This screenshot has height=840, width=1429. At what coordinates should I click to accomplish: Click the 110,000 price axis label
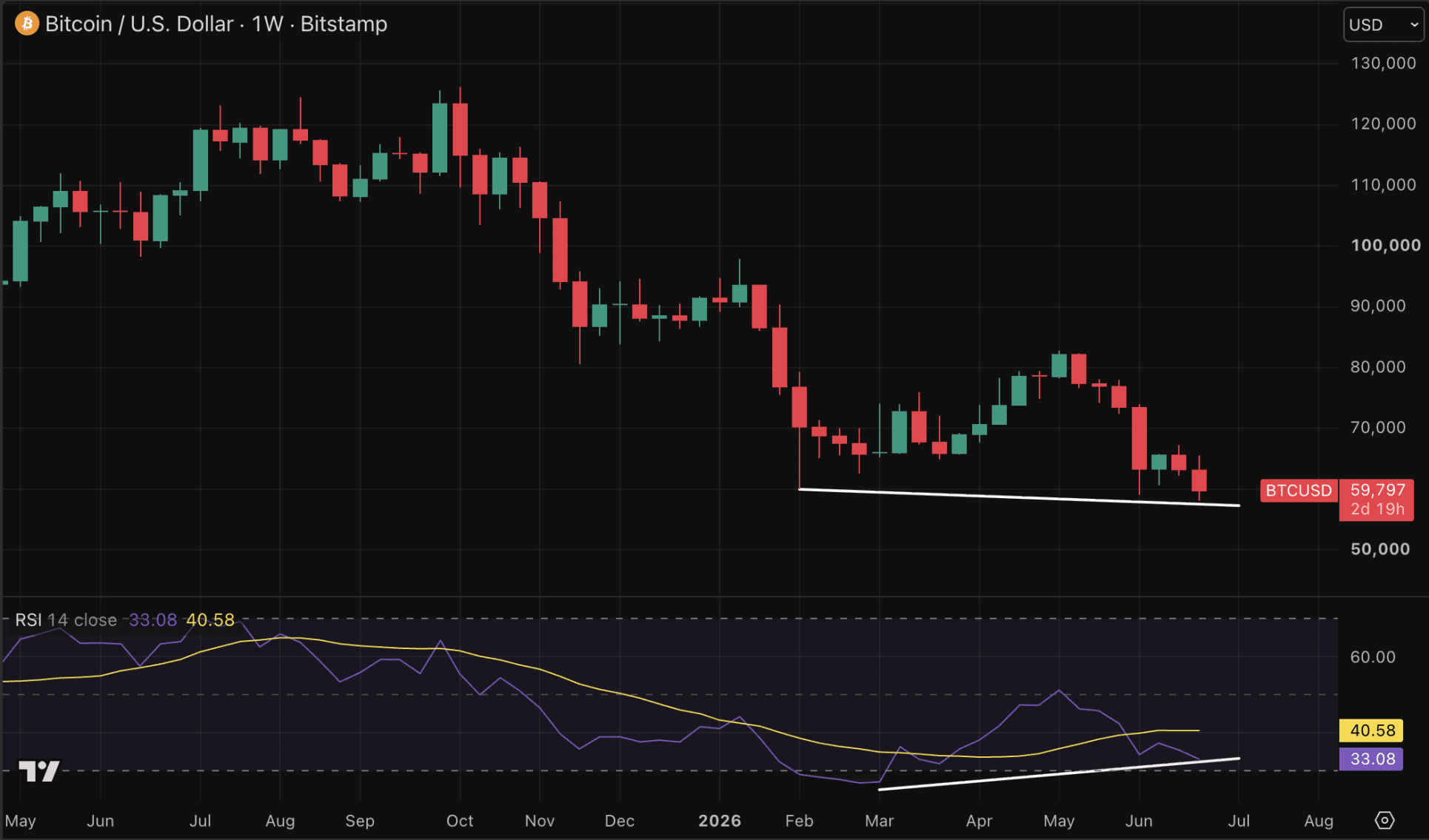pos(1383,184)
